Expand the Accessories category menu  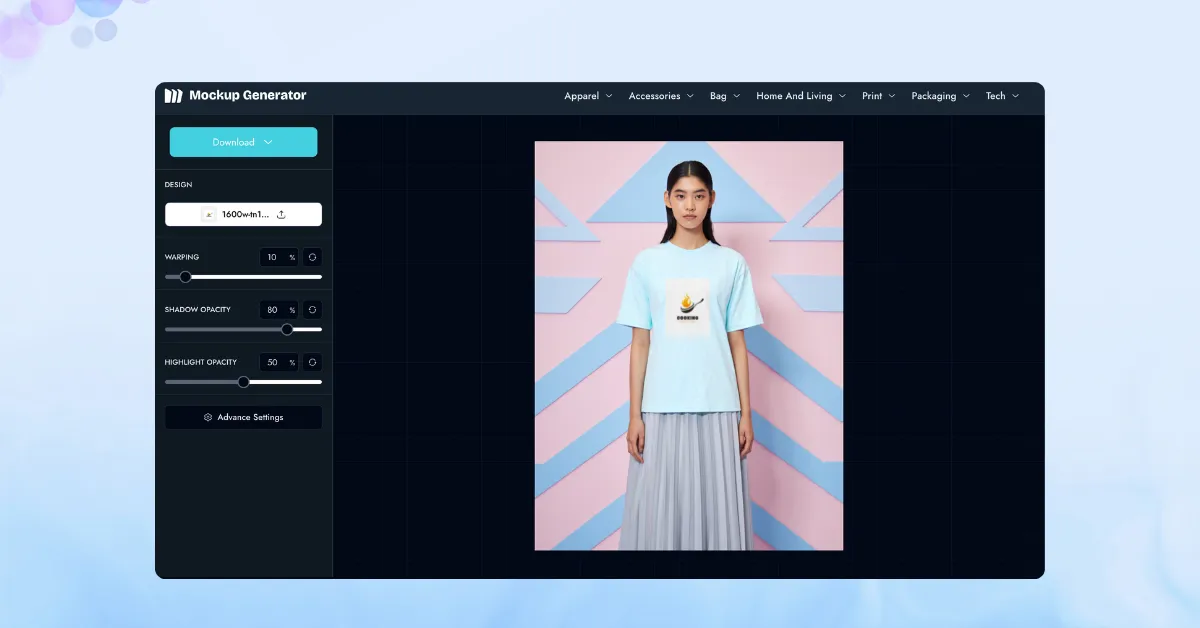tap(660, 96)
